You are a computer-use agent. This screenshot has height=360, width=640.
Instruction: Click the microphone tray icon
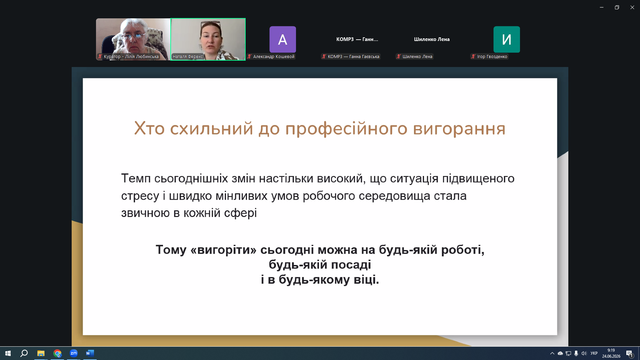point(576,353)
